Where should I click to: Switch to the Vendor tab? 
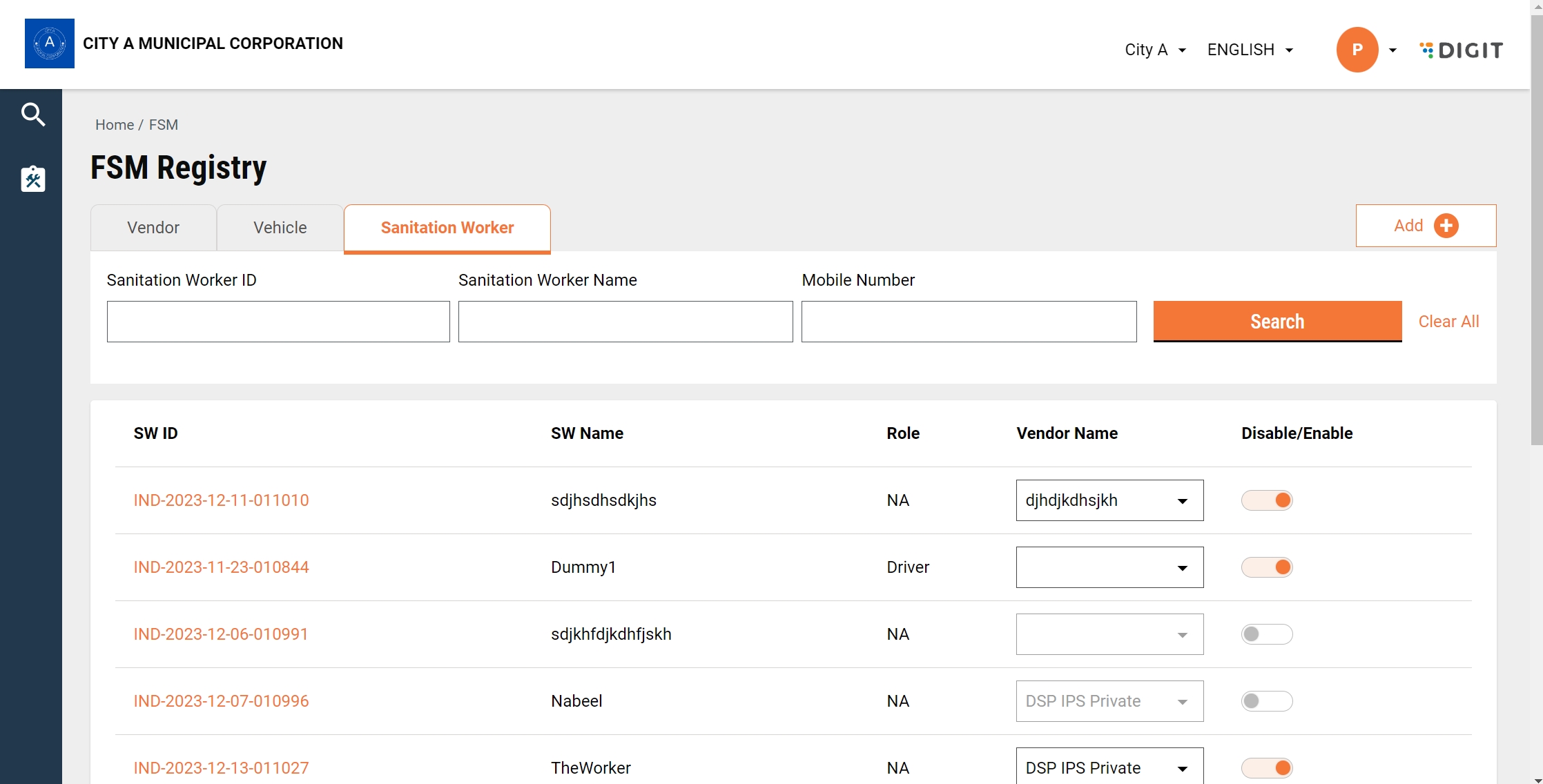153,228
